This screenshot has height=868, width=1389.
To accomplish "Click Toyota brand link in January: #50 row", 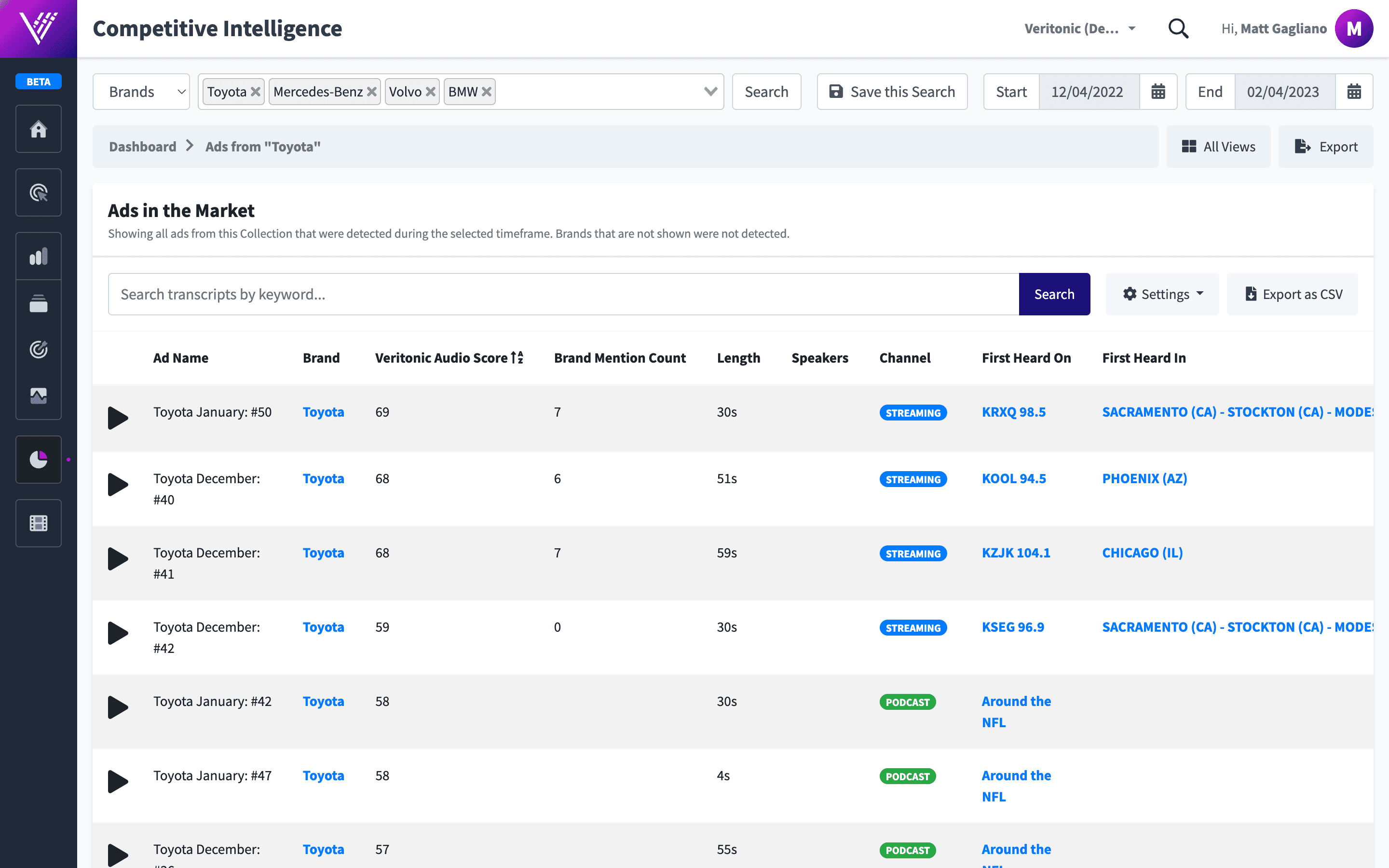I will [323, 412].
